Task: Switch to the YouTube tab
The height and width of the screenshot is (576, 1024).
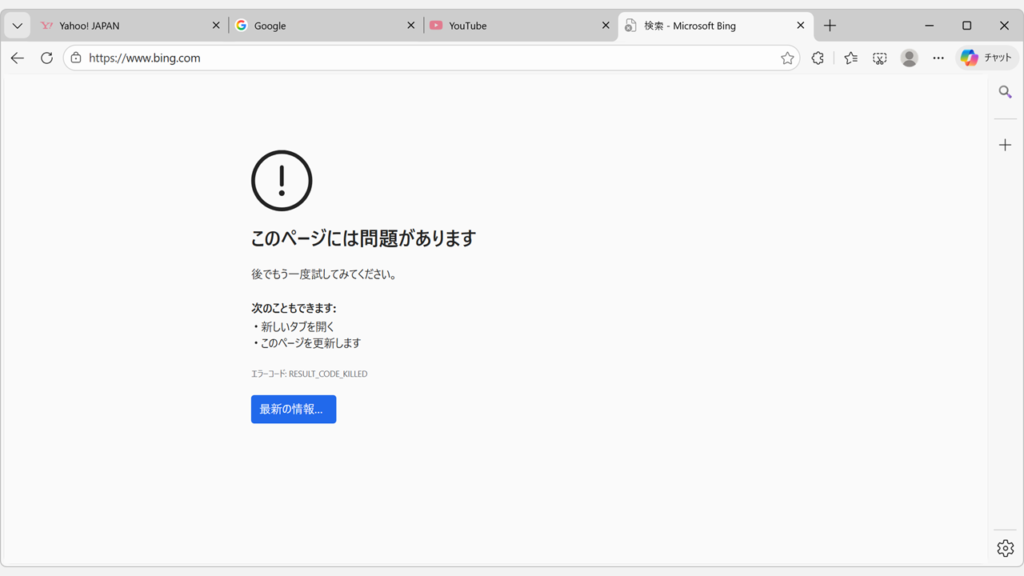Action: 470,25
